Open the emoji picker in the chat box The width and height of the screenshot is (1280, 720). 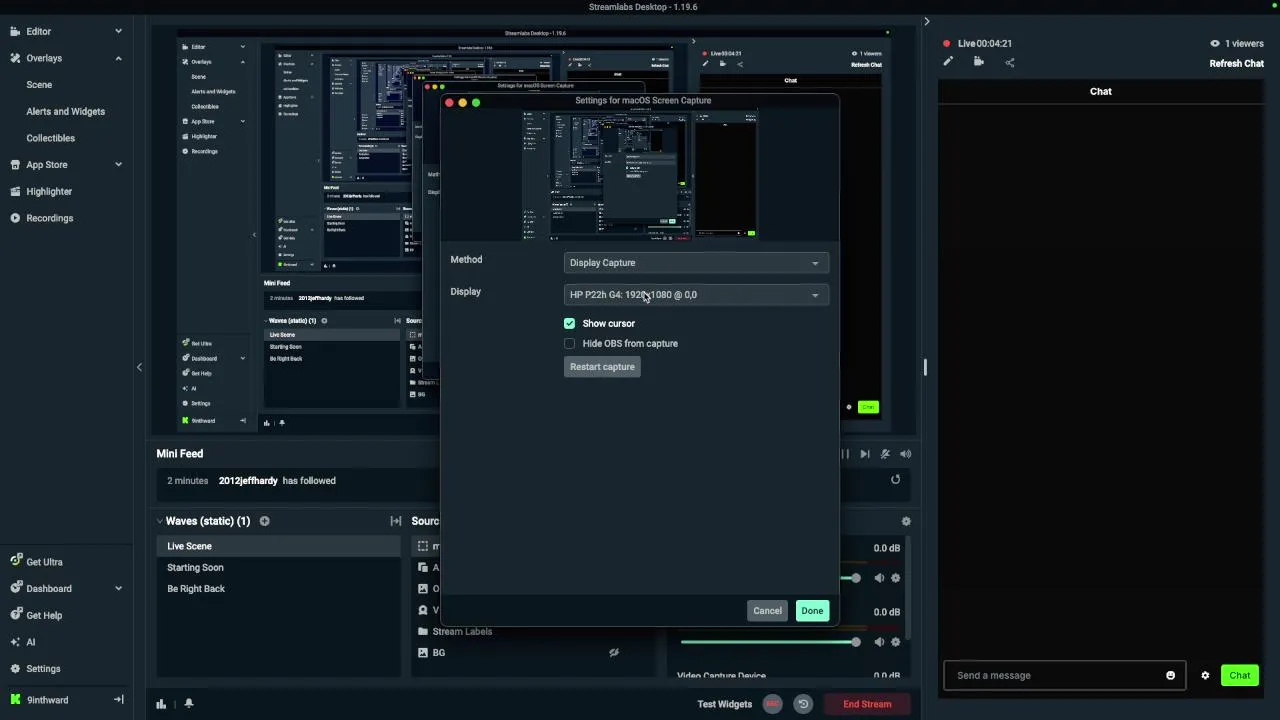1170,675
